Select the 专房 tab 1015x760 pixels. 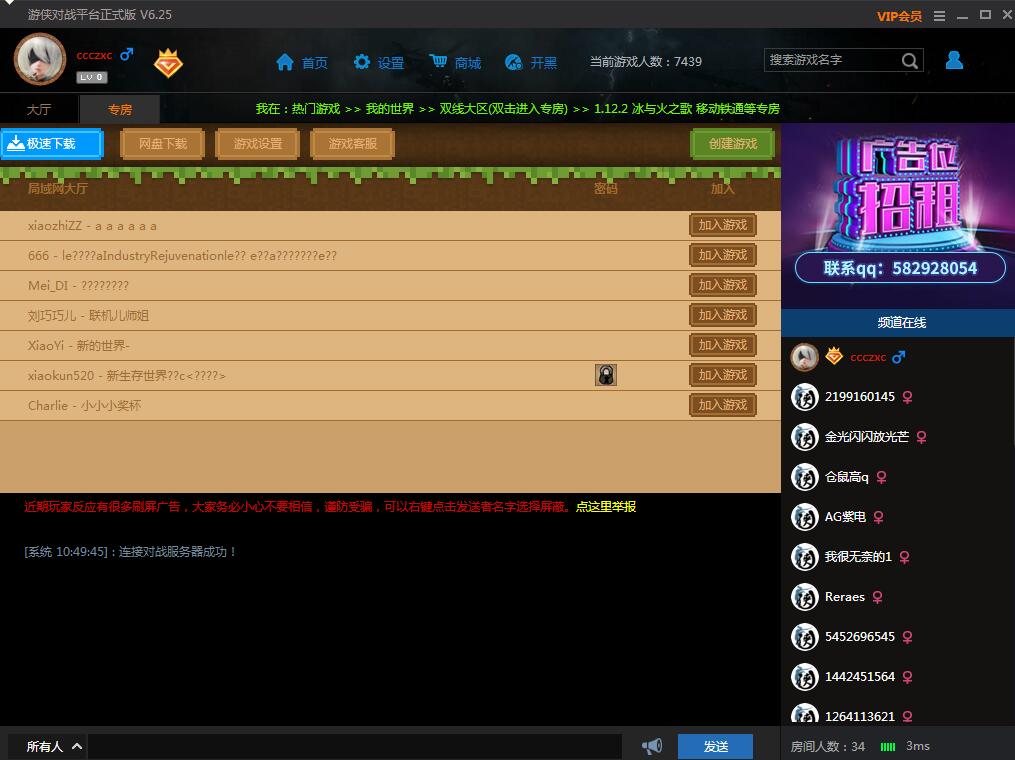[x=120, y=109]
